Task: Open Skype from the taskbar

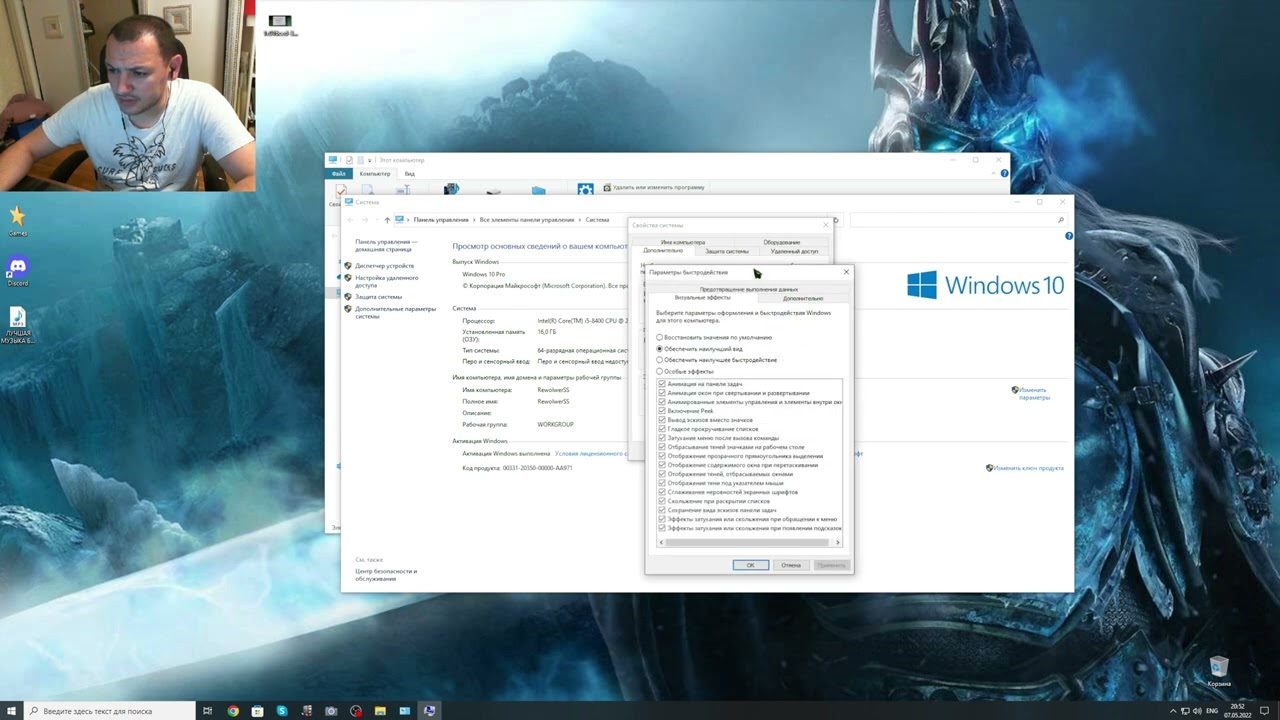Action: pyautogui.click(x=282, y=711)
